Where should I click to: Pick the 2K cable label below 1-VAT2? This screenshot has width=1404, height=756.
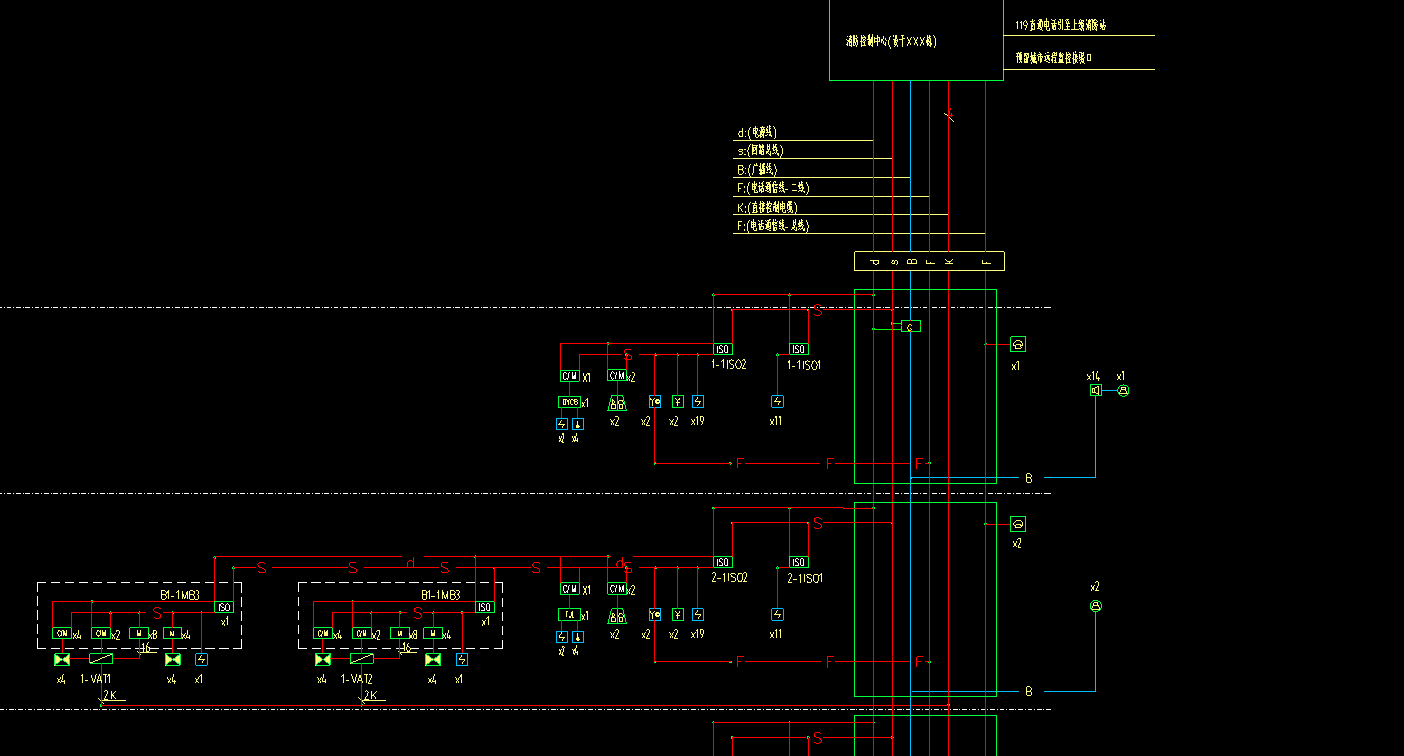(370, 695)
